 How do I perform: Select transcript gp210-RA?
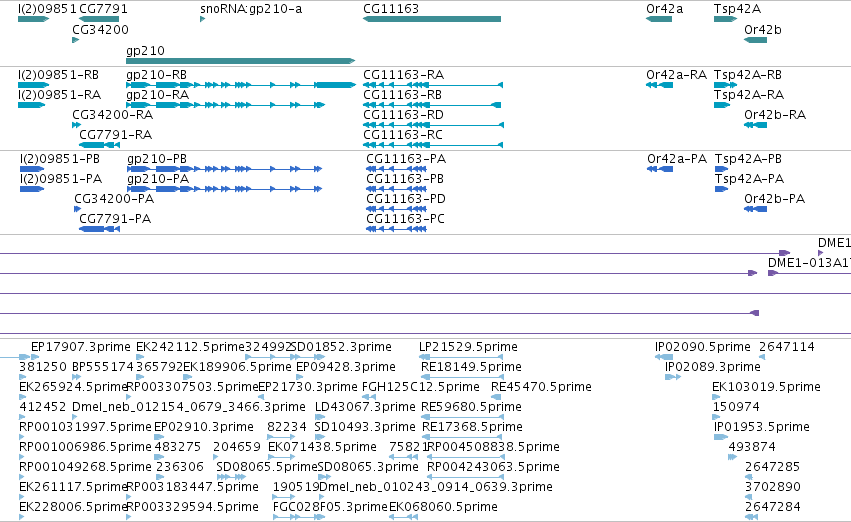[x=225, y=105]
